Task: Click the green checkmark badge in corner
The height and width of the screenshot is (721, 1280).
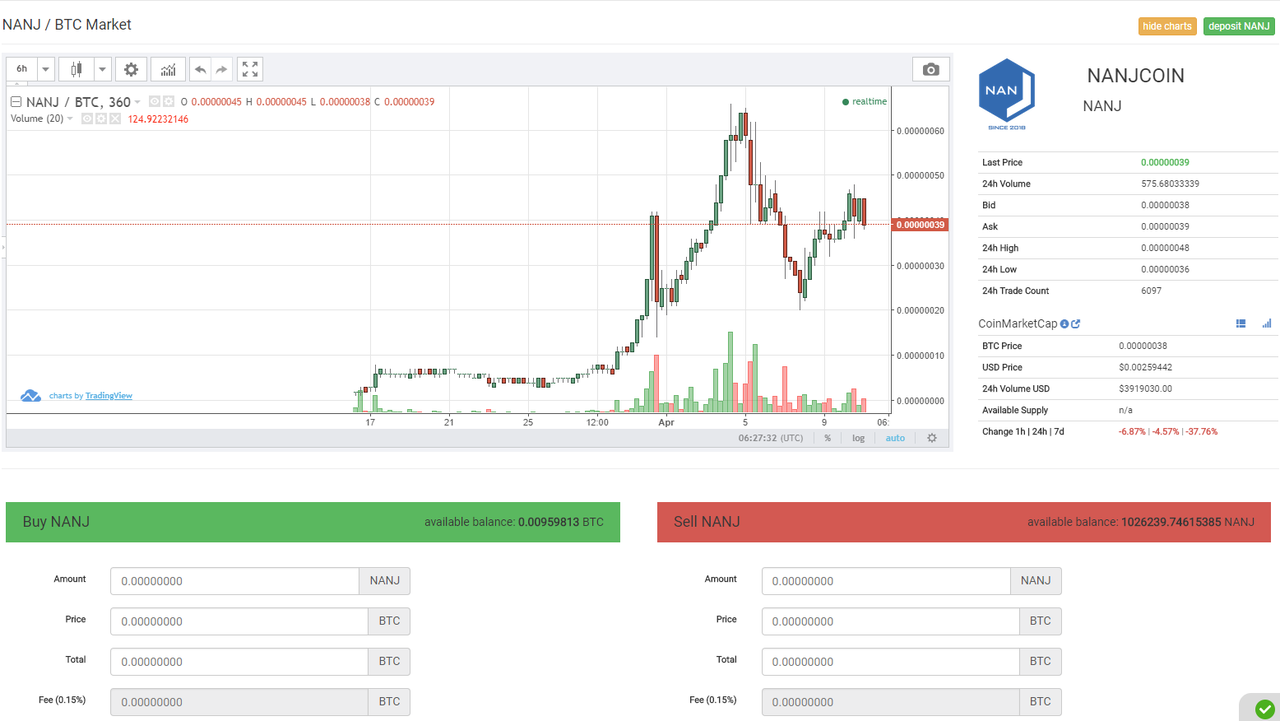Action: pyautogui.click(x=1264, y=709)
